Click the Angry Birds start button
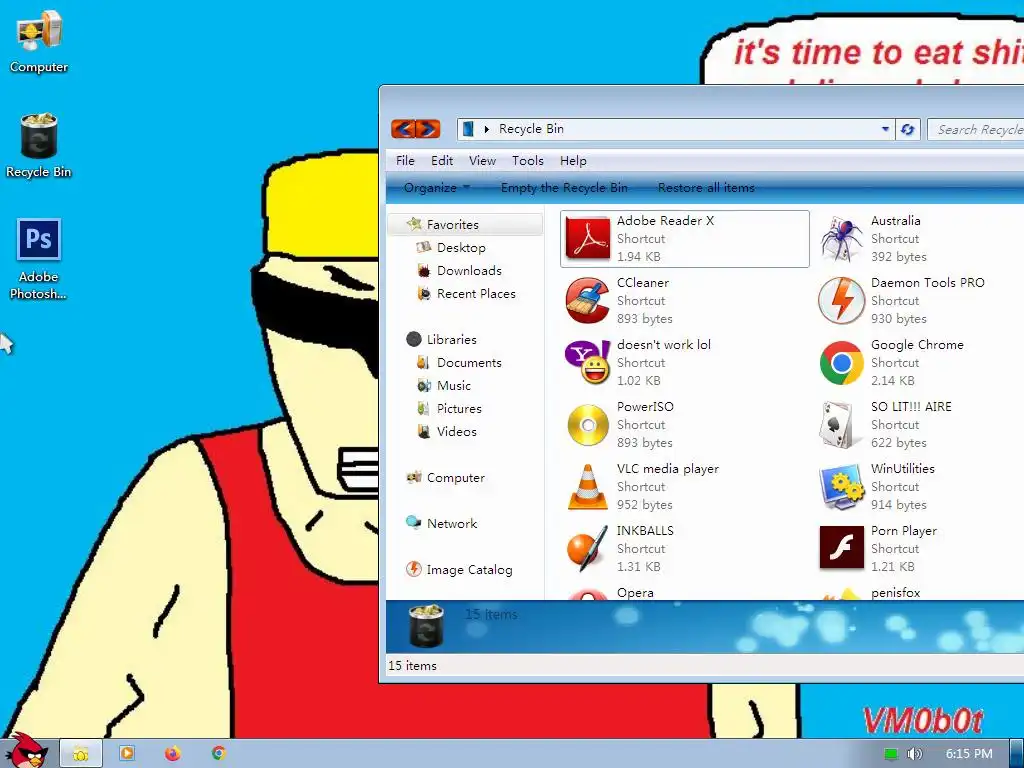Viewport: 1024px width, 768px height. click(x=26, y=751)
